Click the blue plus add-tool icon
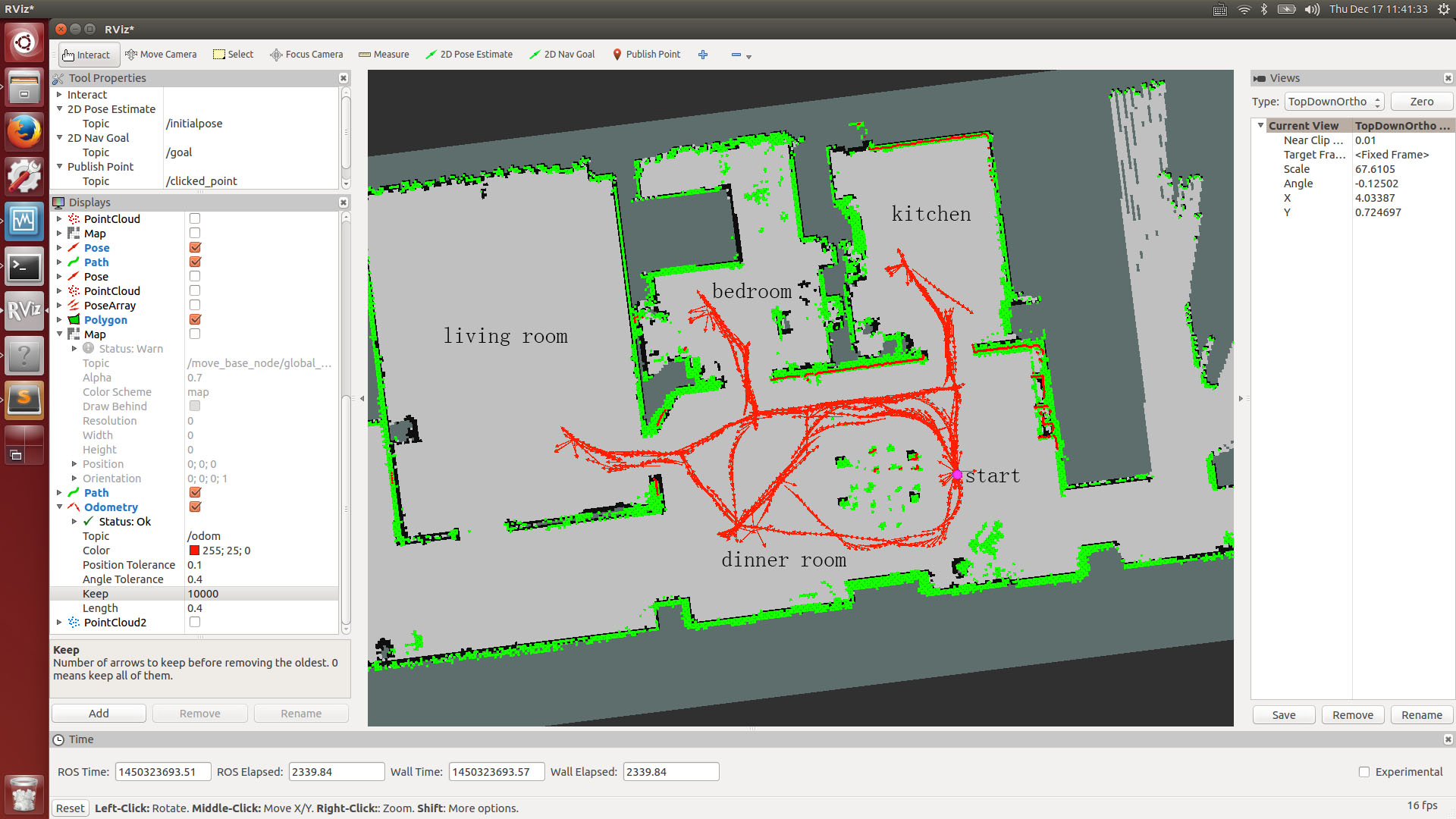The height and width of the screenshot is (819, 1456). (x=703, y=55)
